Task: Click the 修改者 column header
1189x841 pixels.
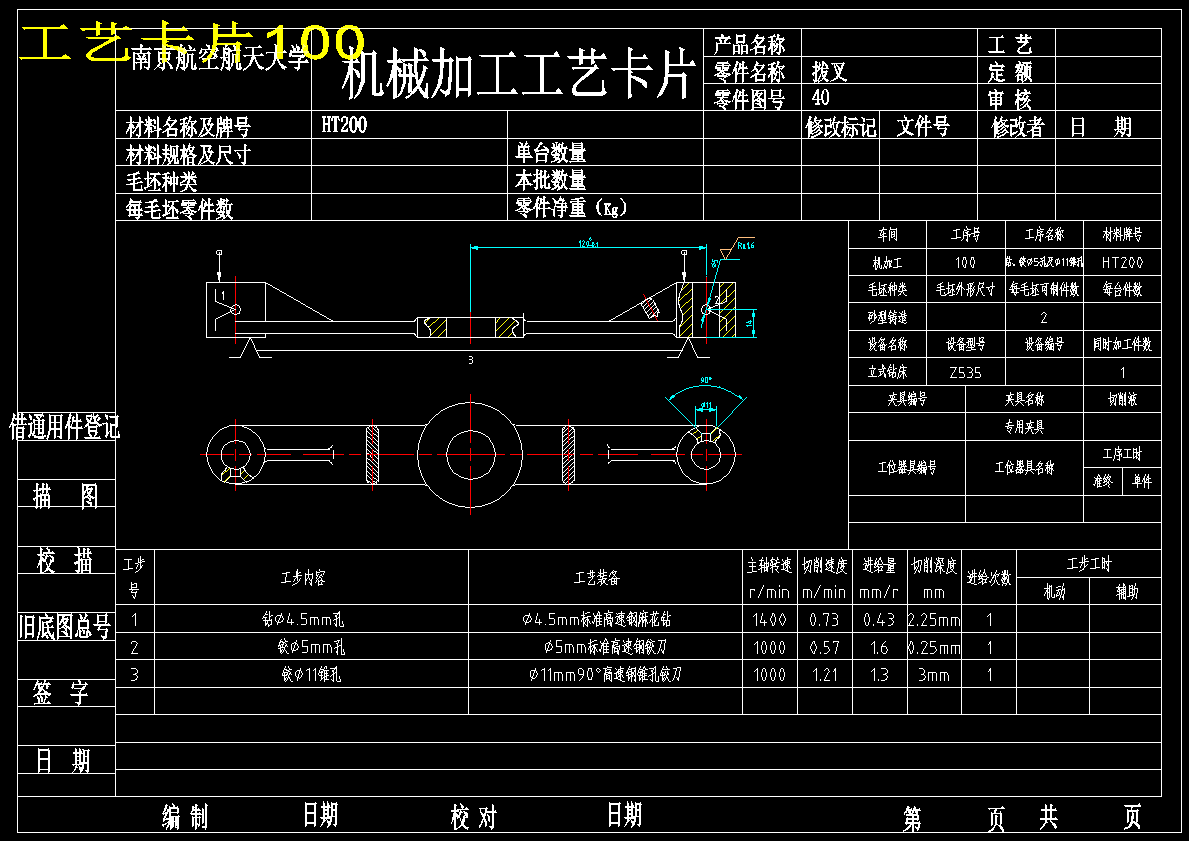Action: point(1018,127)
